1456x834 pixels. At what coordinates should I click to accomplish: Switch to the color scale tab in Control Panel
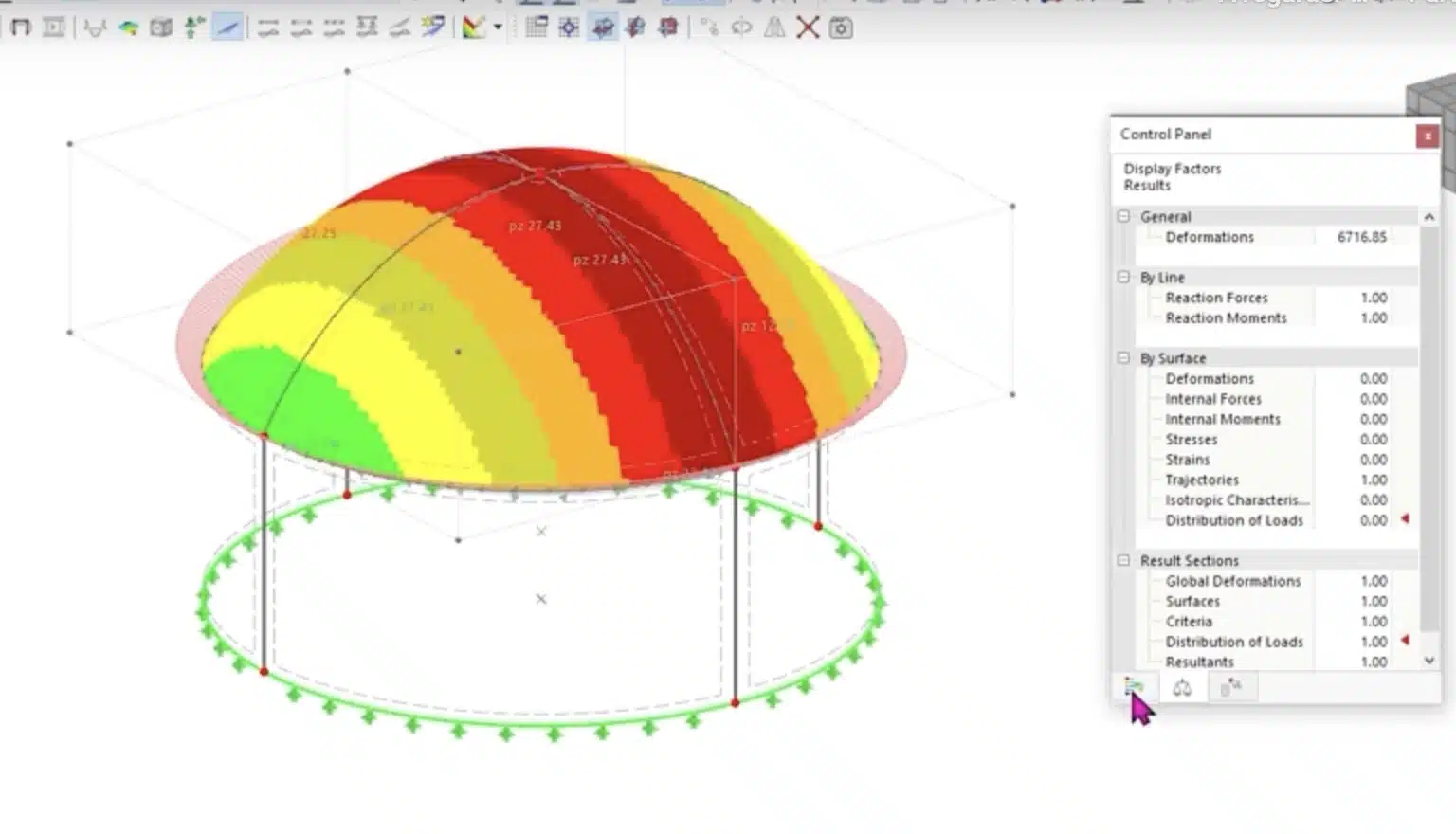pyautogui.click(x=1134, y=687)
